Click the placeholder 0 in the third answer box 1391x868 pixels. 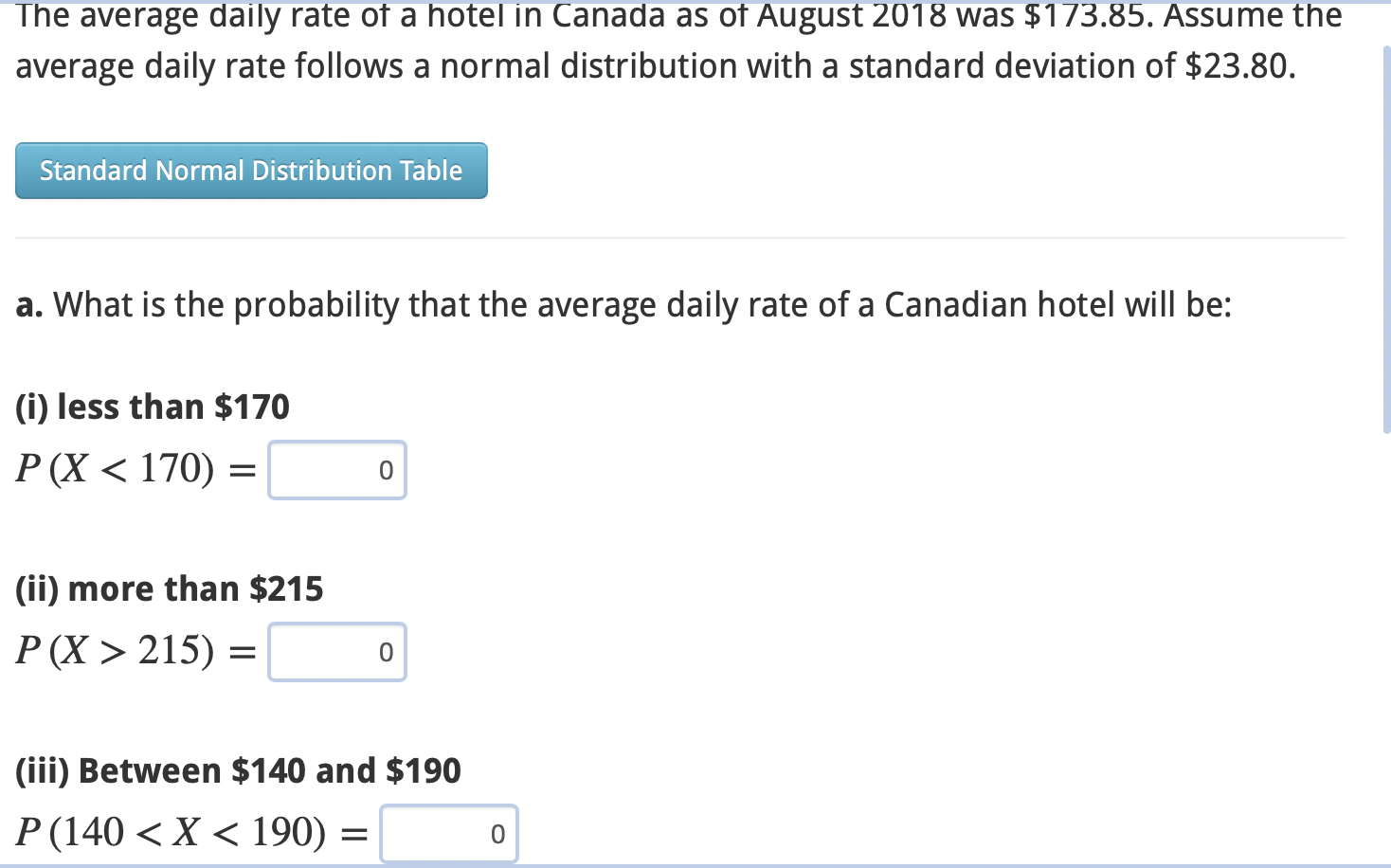[x=496, y=833]
